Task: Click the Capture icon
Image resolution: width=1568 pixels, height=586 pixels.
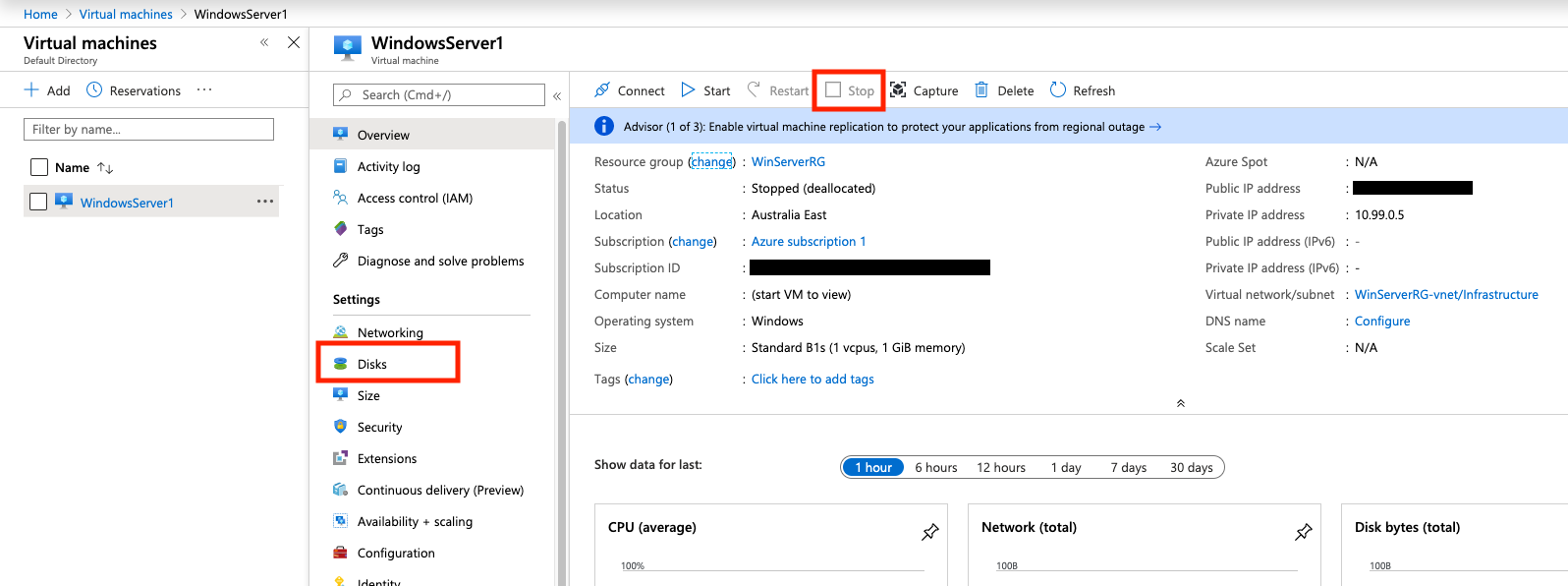Action: click(898, 90)
